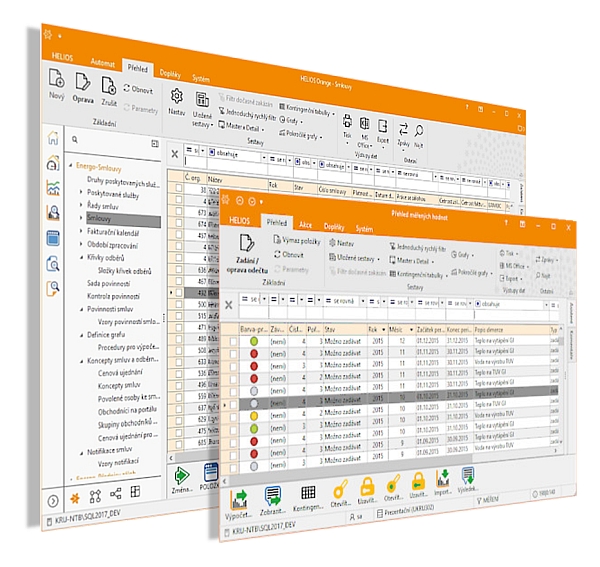This screenshot has width=600, height=567.
Task: Click Oprava icon in Smlouvy window
Action: [83, 81]
